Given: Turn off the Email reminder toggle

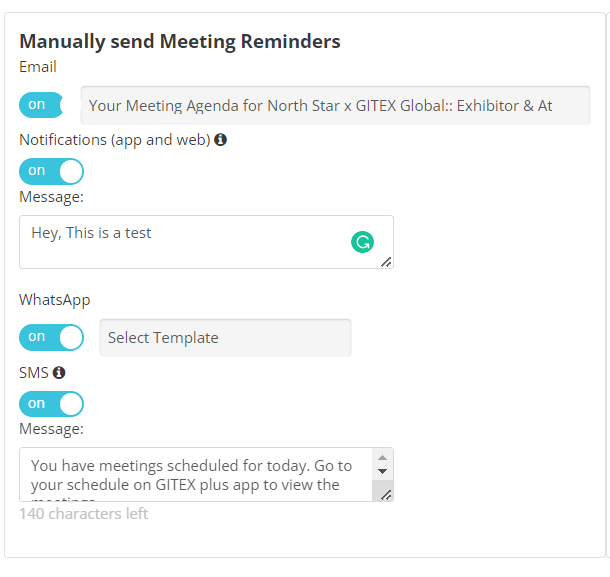Looking at the screenshot, I should coord(41,105).
